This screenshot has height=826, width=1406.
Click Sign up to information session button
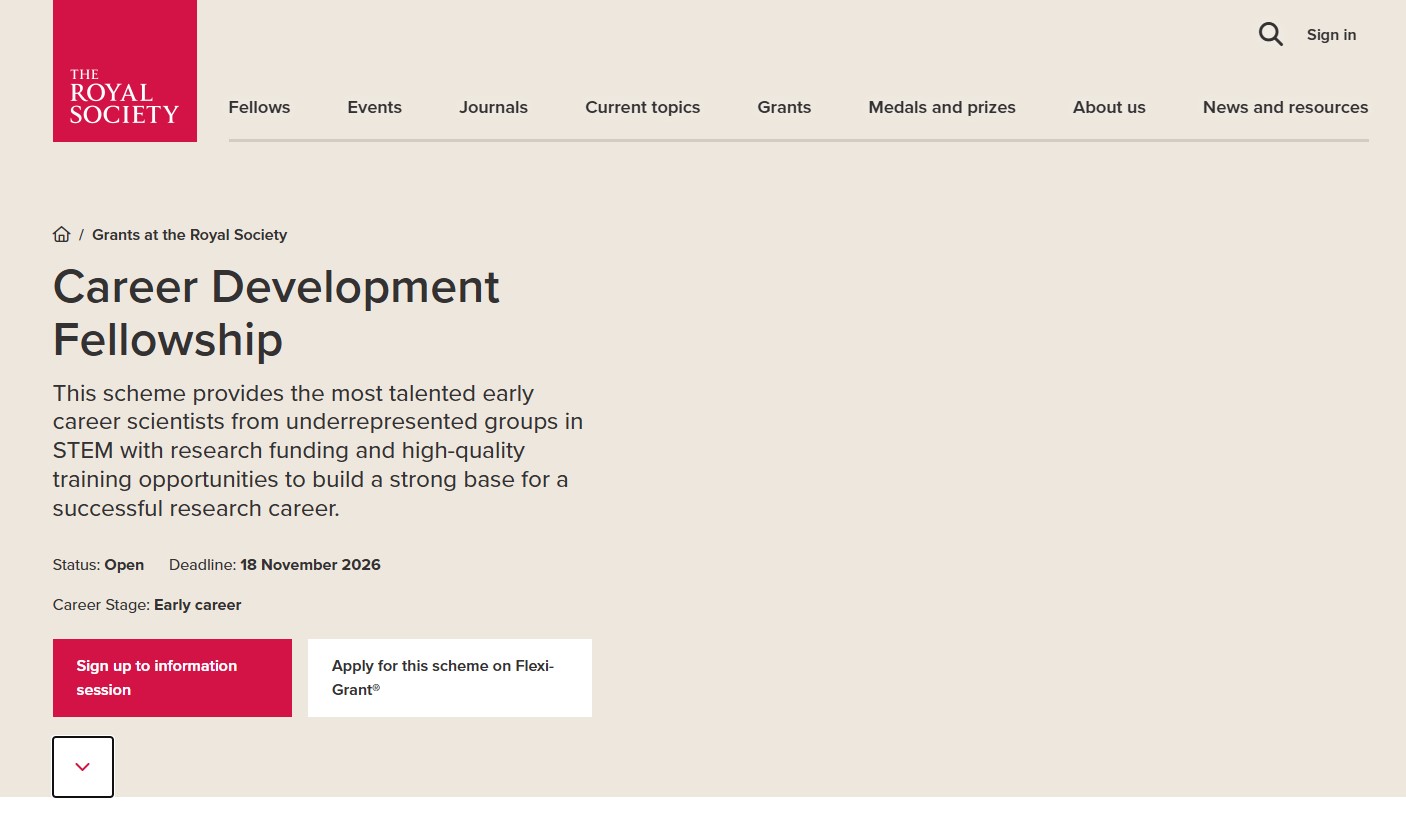(x=172, y=678)
